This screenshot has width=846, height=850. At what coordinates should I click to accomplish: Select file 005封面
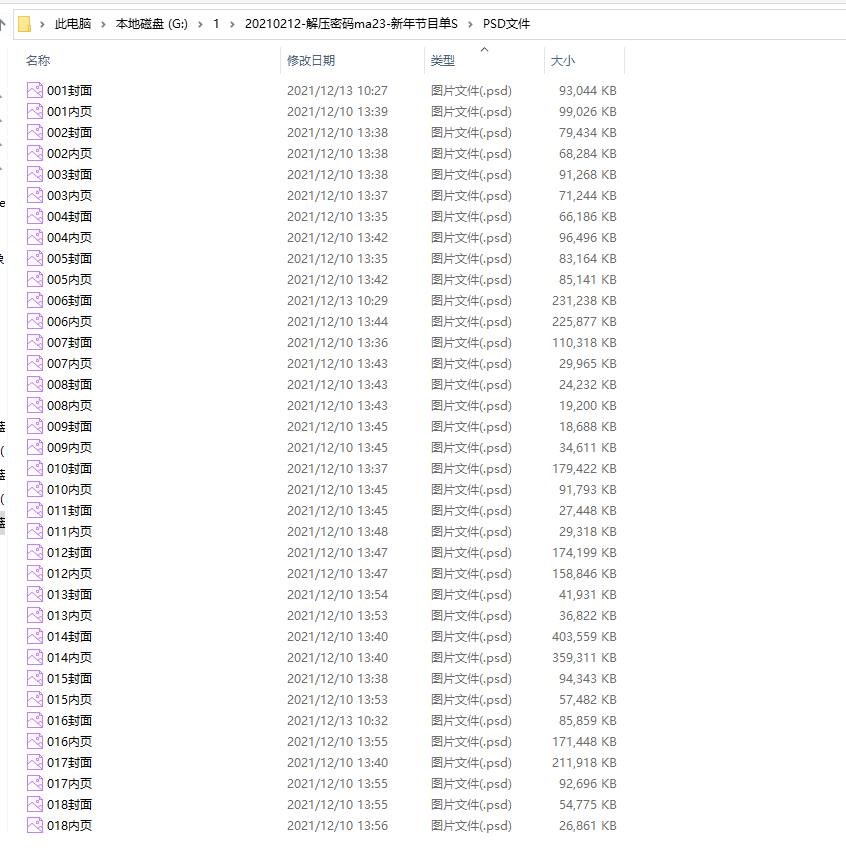[x=69, y=259]
